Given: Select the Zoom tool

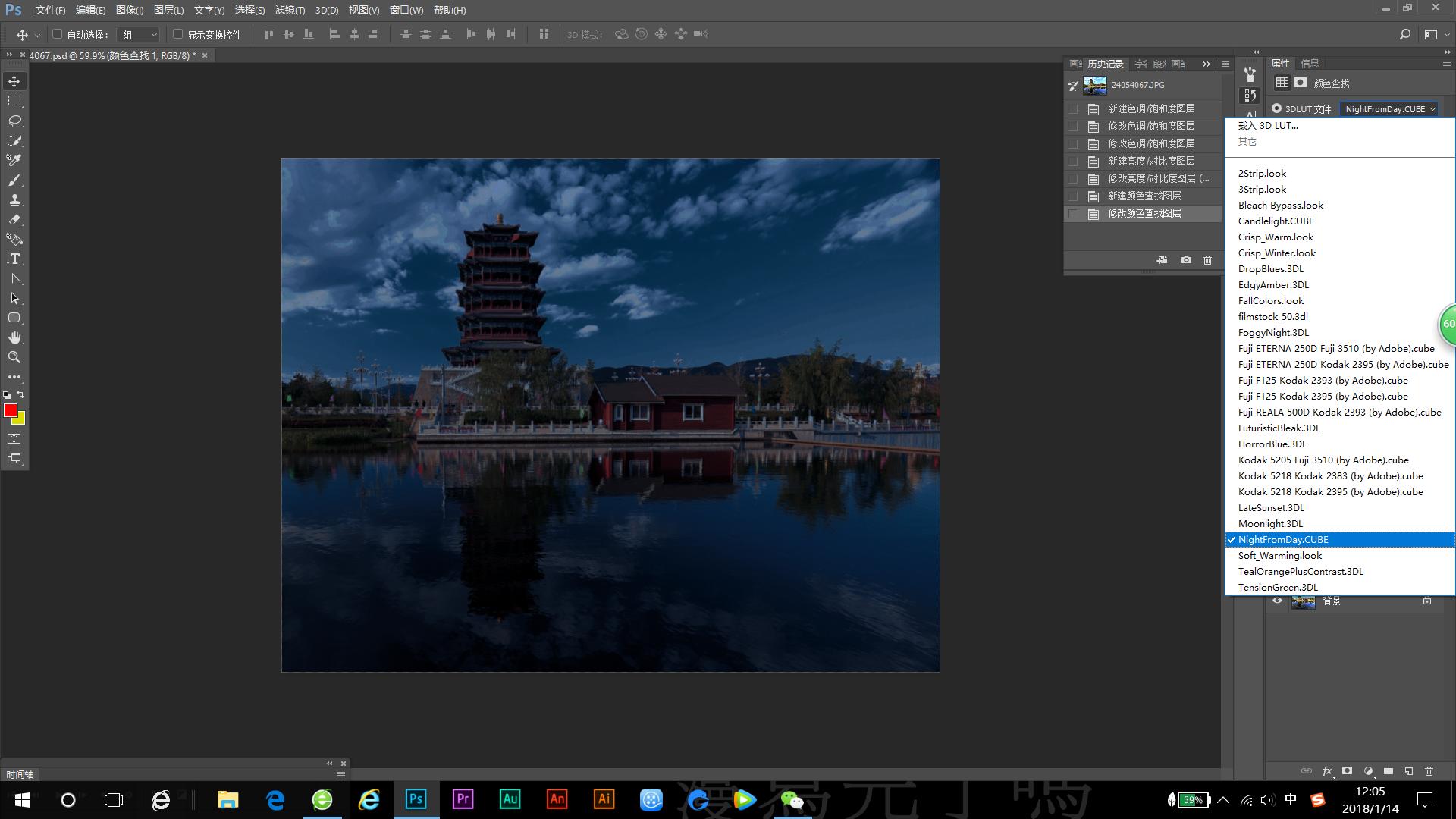Looking at the screenshot, I should pyautogui.click(x=14, y=357).
